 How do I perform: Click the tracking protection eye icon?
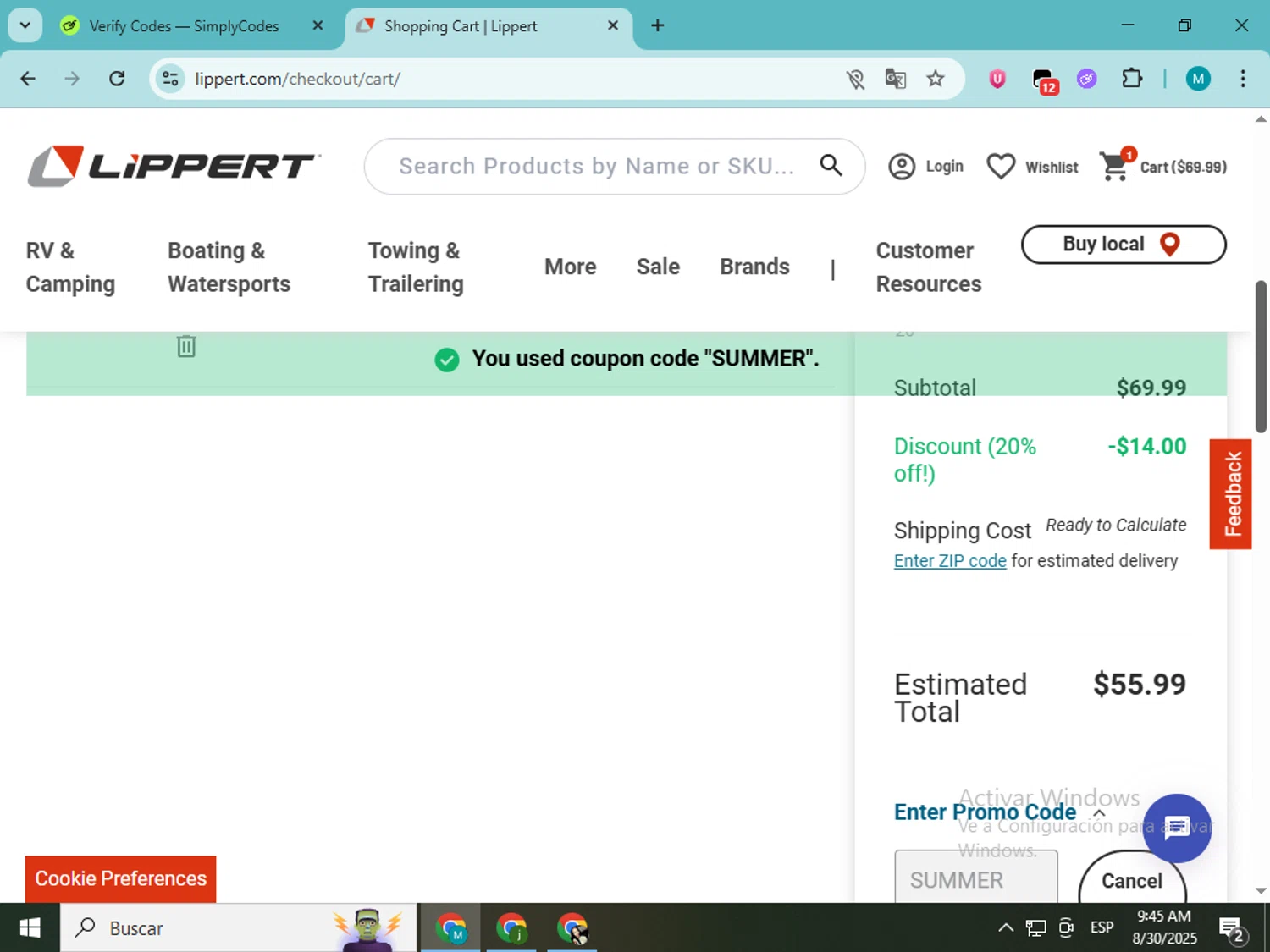pos(855,79)
